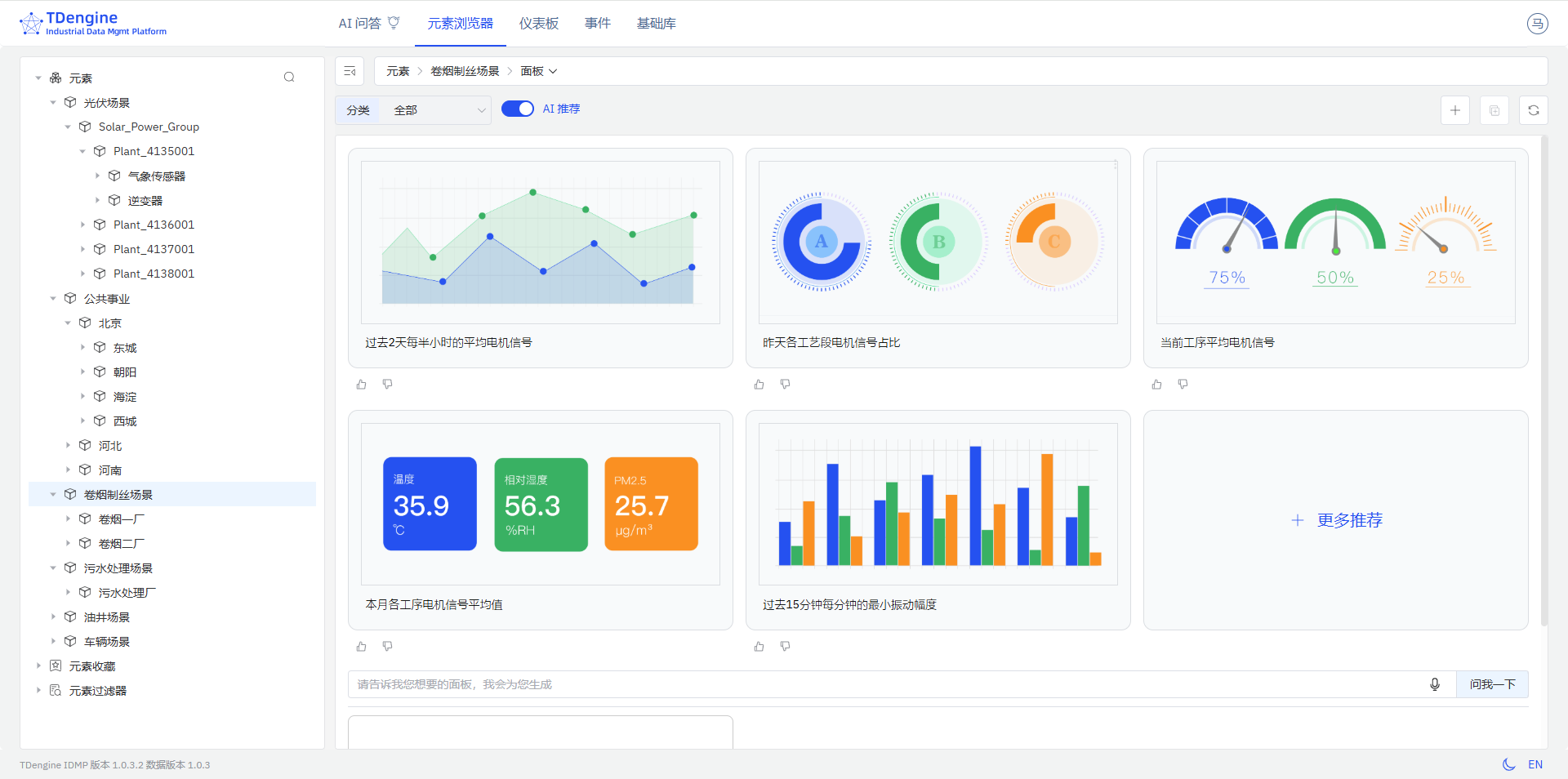This screenshot has width=1568, height=779.
Task: Open the 过去15分钟每分钟的最小振动幅度 bar chart thumbnail
Action: click(938, 504)
